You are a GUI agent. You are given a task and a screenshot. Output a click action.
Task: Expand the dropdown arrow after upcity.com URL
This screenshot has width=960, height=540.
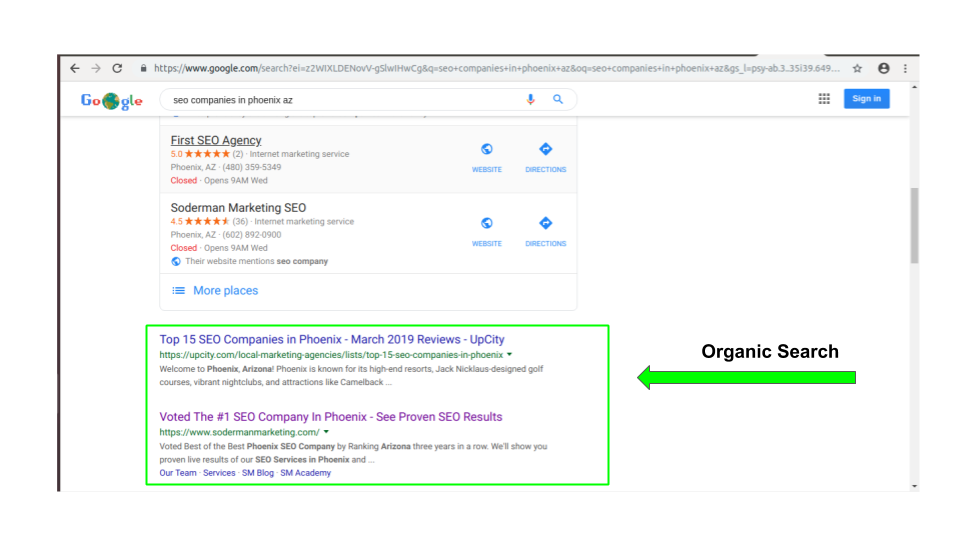pyautogui.click(x=509, y=354)
